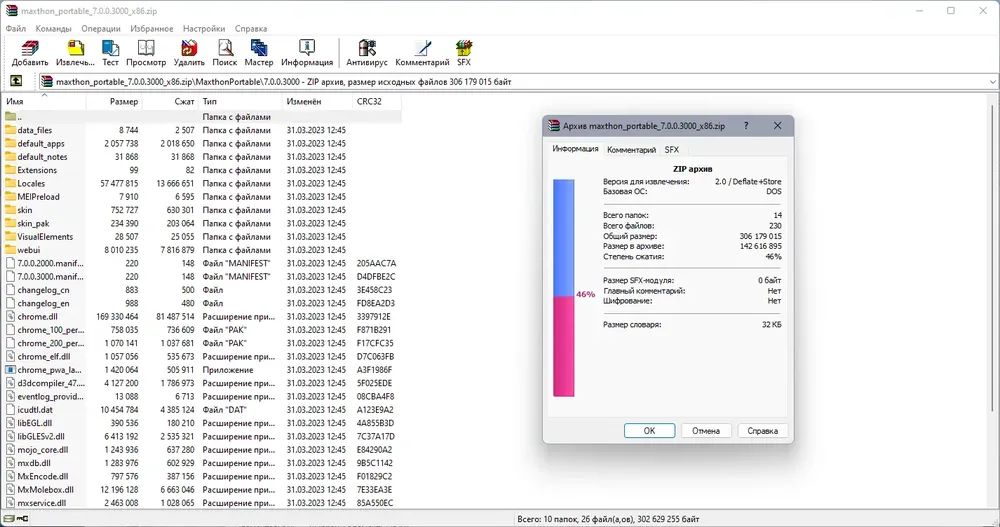Image resolution: width=1000 pixels, height=527 pixels.
Task: Run the Тест (Test) archive tool
Action: coord(110,53)
